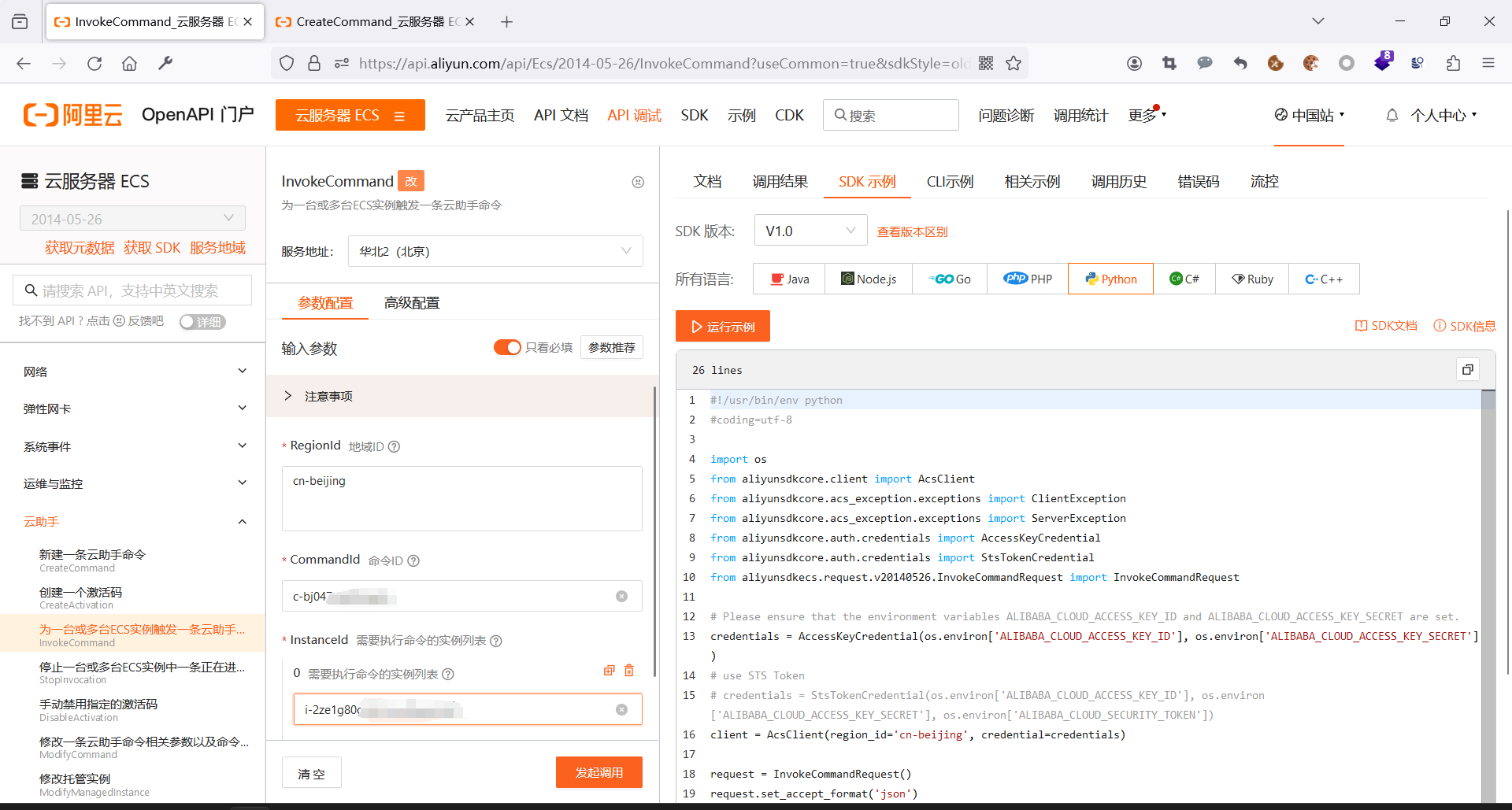
Task: Go back with browser back arrow
Action: pos(24,64)
